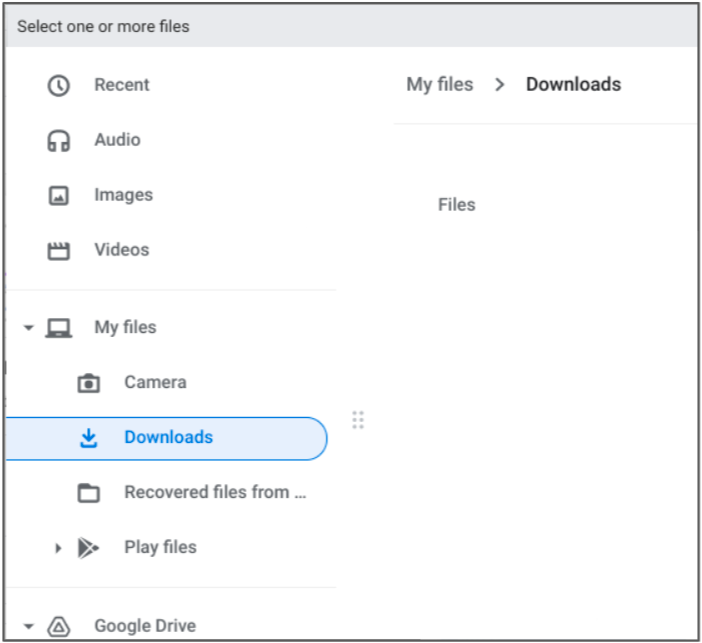Collapse the My files tree
This screenshot has height=643, width=702.
point(29,328)
